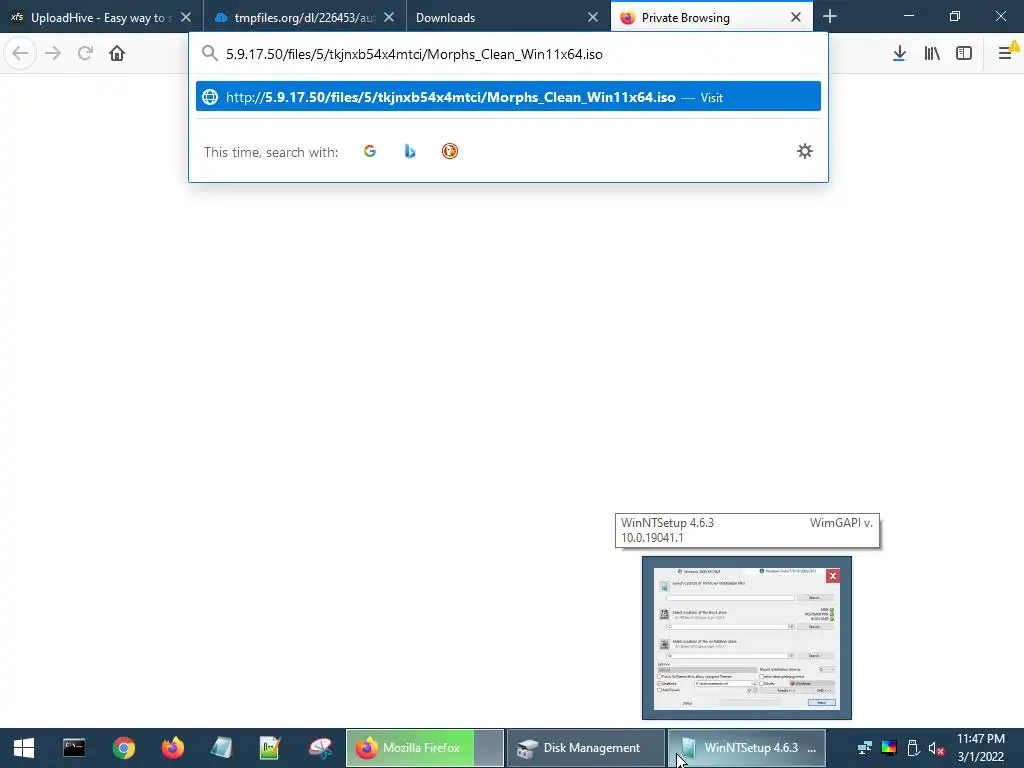The height and width of the screenshot is (768, 1024).
Task: Switch to the Disk Management window
Action: tap(585, 748)
